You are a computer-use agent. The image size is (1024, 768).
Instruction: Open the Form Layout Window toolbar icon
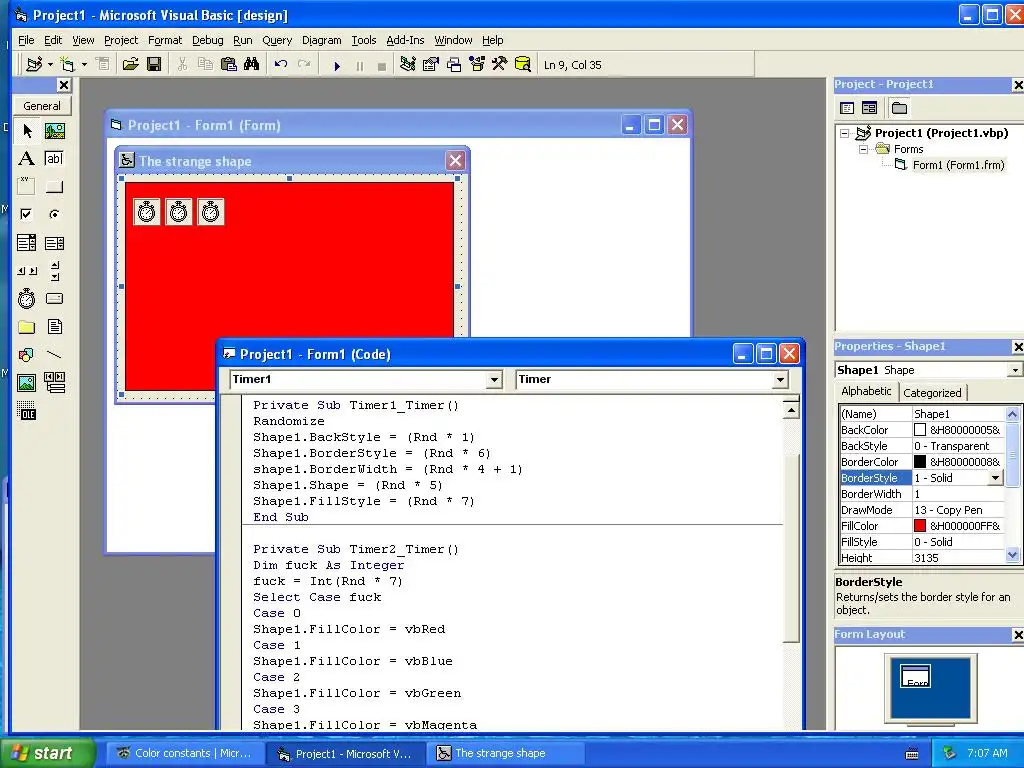click(454, 64)
